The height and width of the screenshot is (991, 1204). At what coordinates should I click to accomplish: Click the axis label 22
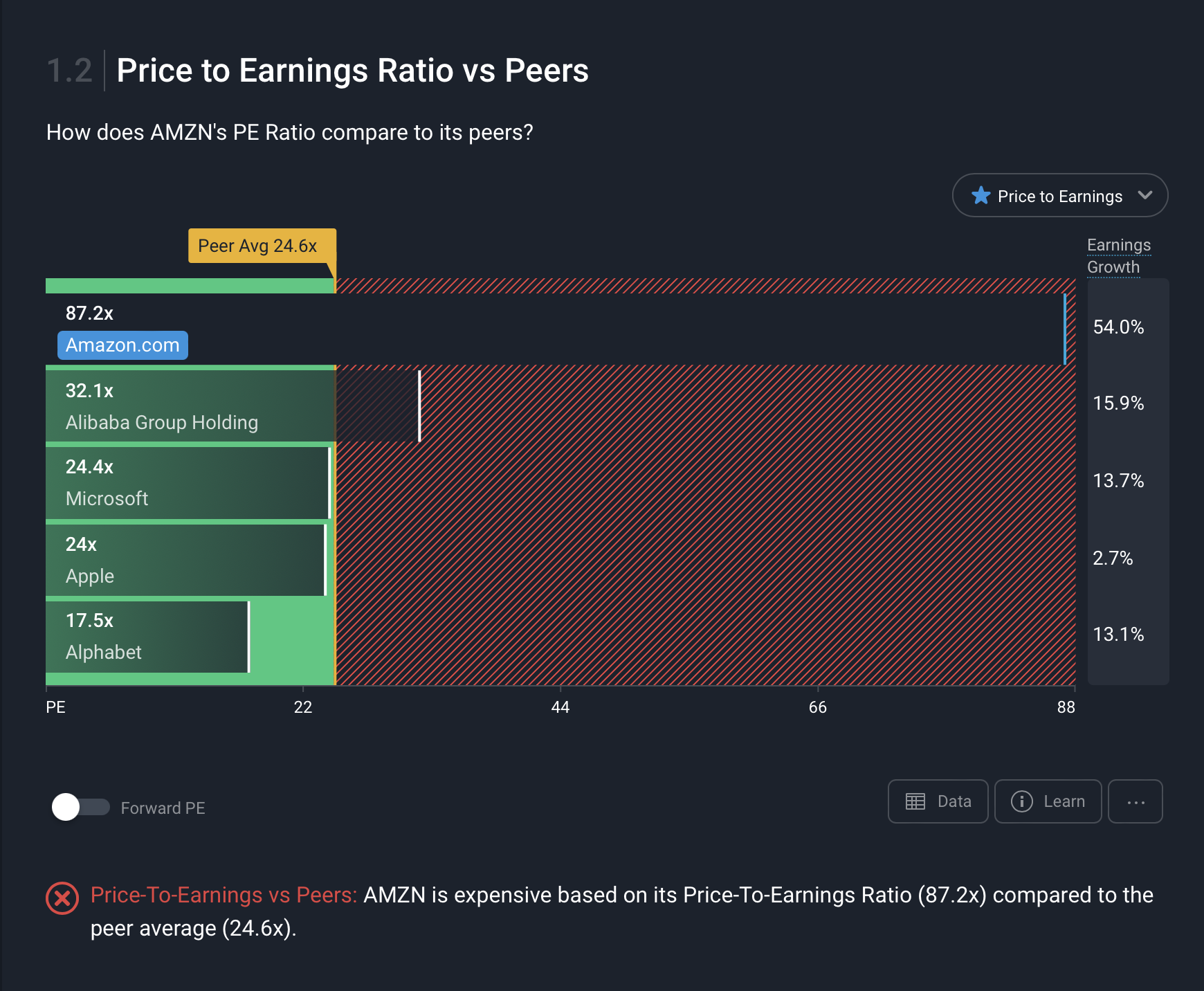coord(303,707)
